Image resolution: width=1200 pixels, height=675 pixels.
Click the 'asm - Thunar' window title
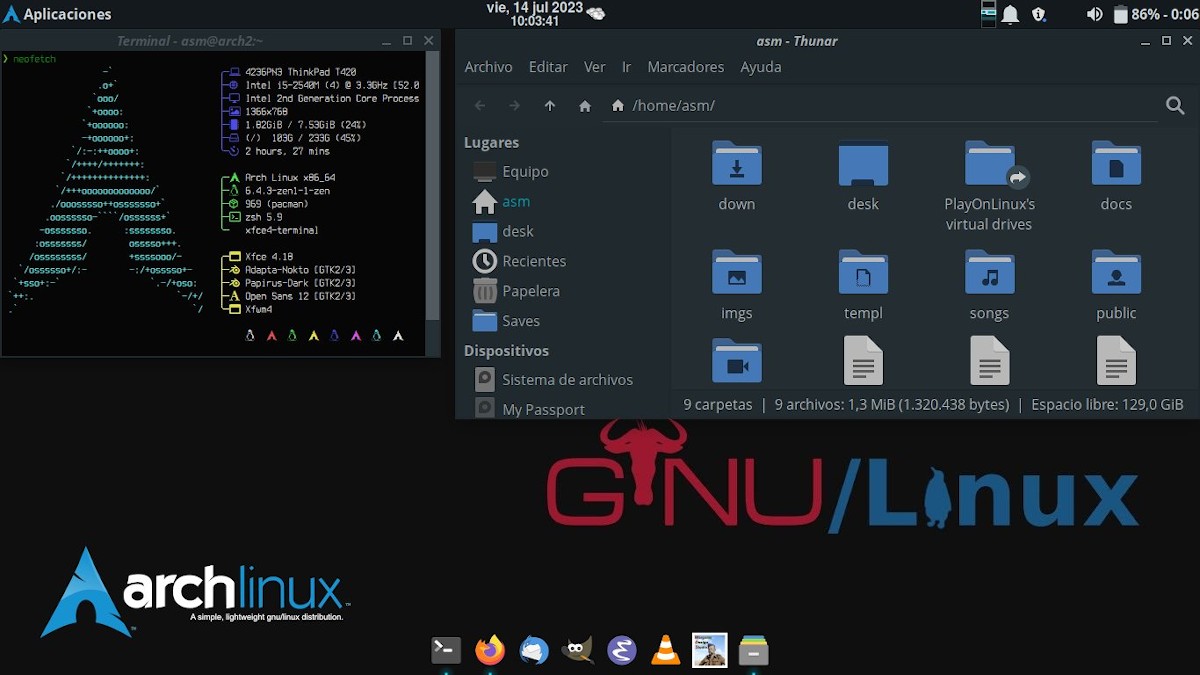pos(797,41)
